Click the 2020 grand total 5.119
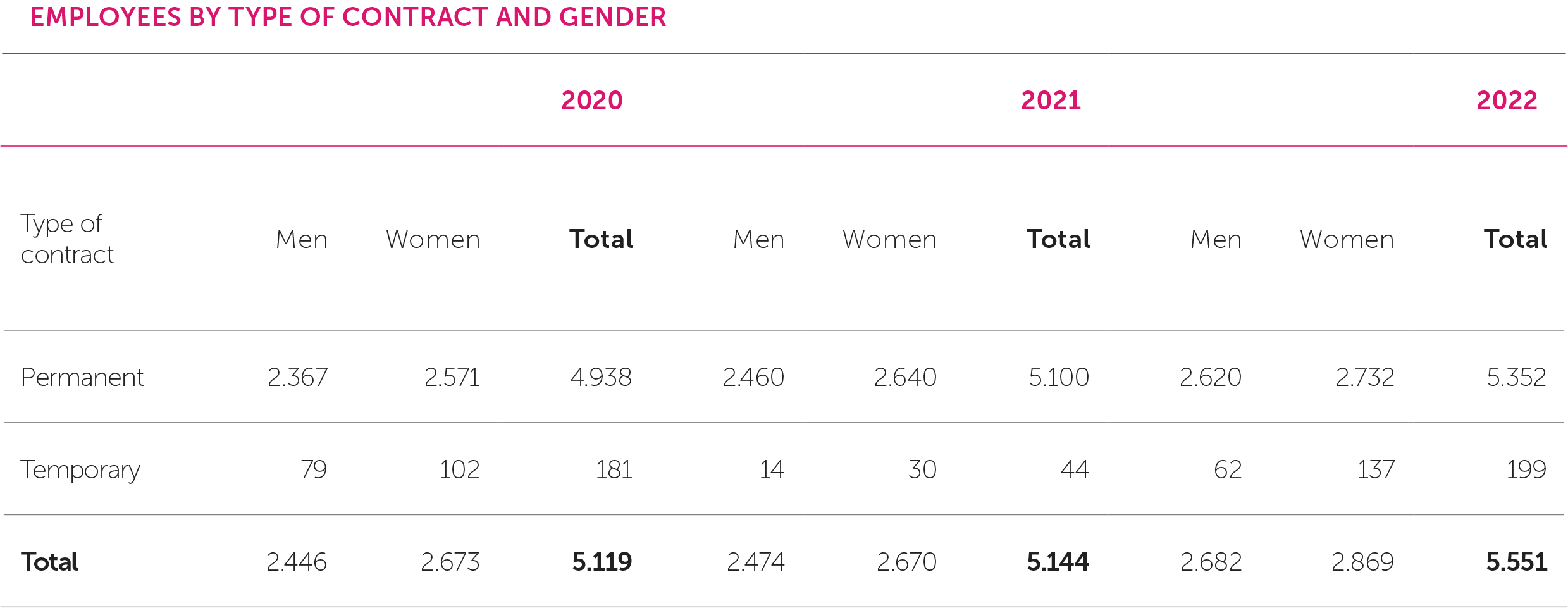 pos(602,562)
